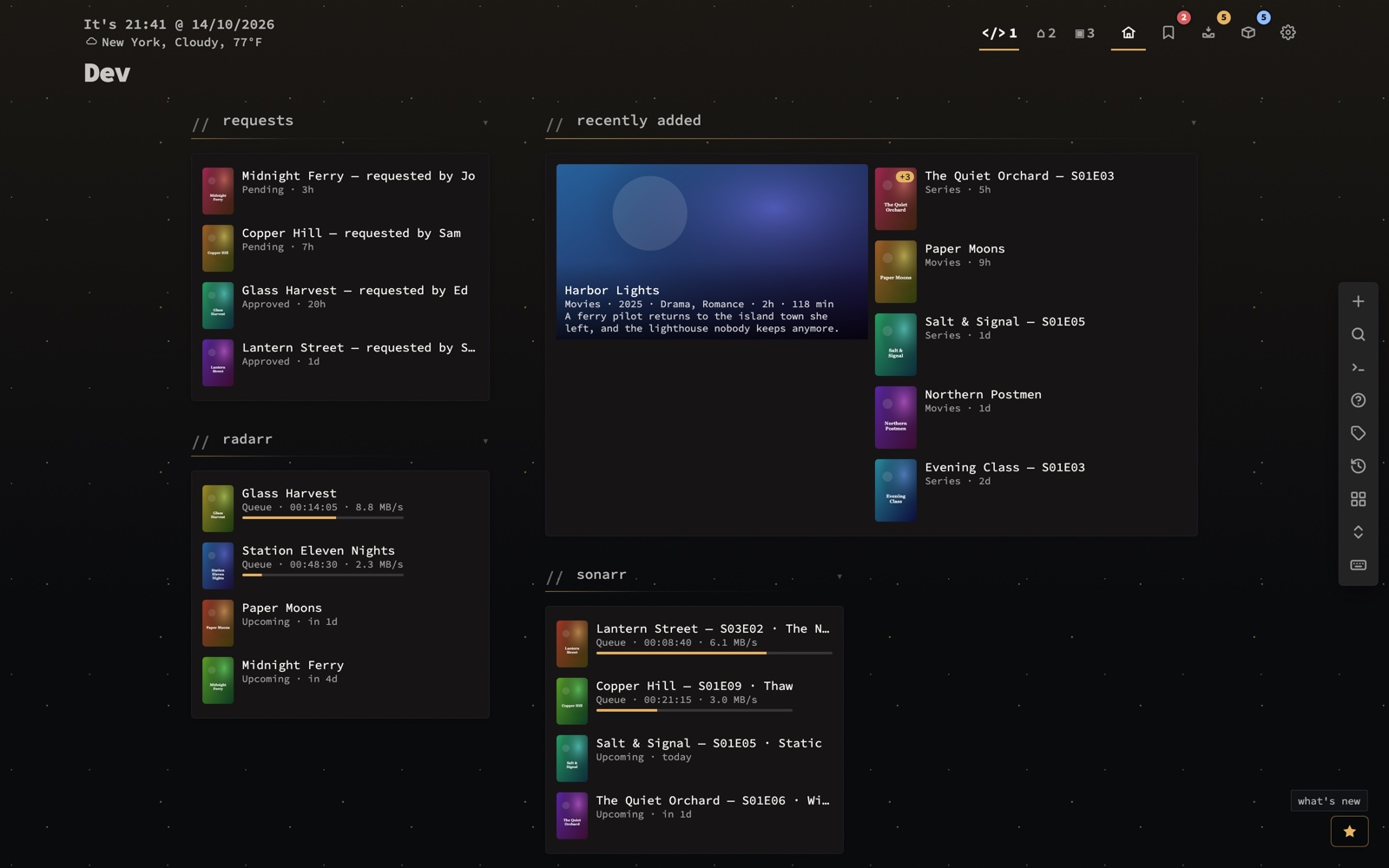Open the Dev page title
The height and width of the screenshot is (868, 1389).
(107, 73)
